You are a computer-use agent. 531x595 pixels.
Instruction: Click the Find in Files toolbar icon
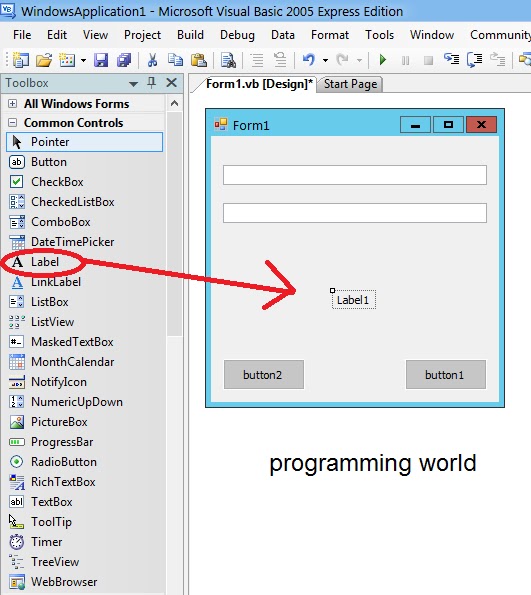pyautogui.click(x=228, y=60)
